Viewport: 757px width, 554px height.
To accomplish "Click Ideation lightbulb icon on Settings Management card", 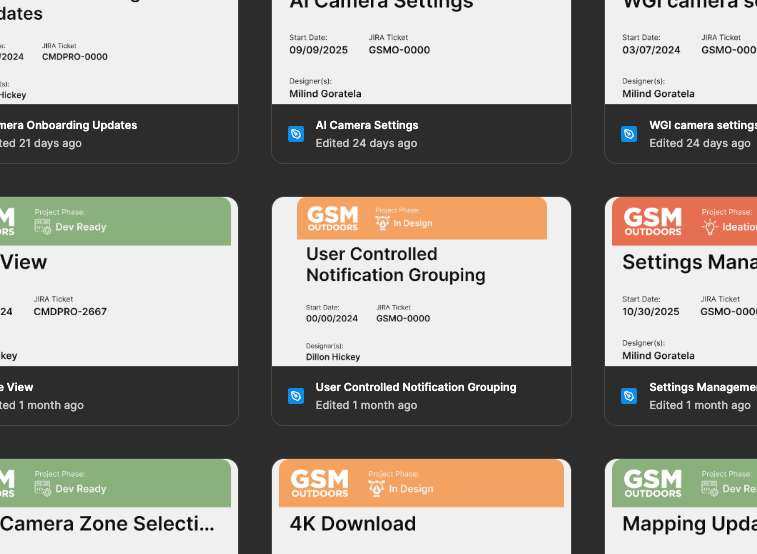I will click(x=710, y=226).
